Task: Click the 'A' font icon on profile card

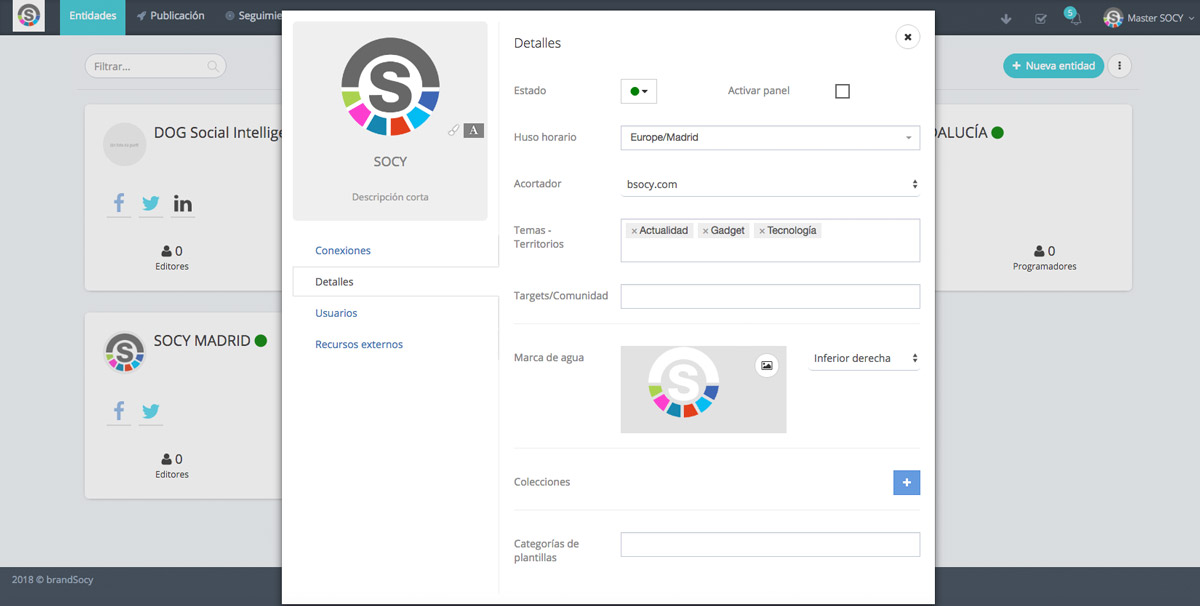Action: click(474, 130)
